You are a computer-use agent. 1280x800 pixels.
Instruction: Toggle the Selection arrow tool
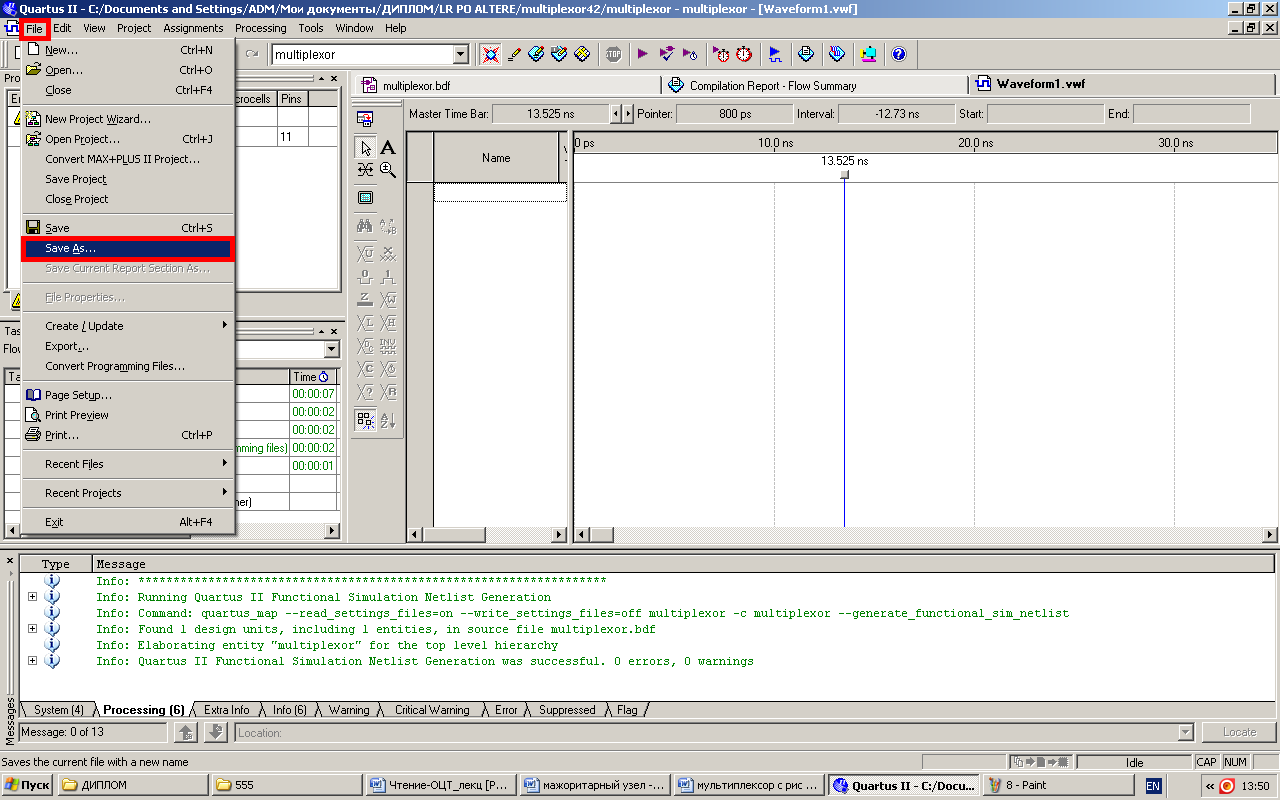(365, 148)
